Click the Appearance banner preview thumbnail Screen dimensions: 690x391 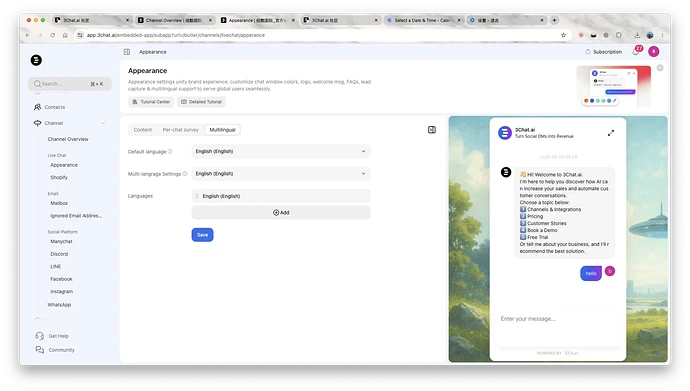coord(614,86)
